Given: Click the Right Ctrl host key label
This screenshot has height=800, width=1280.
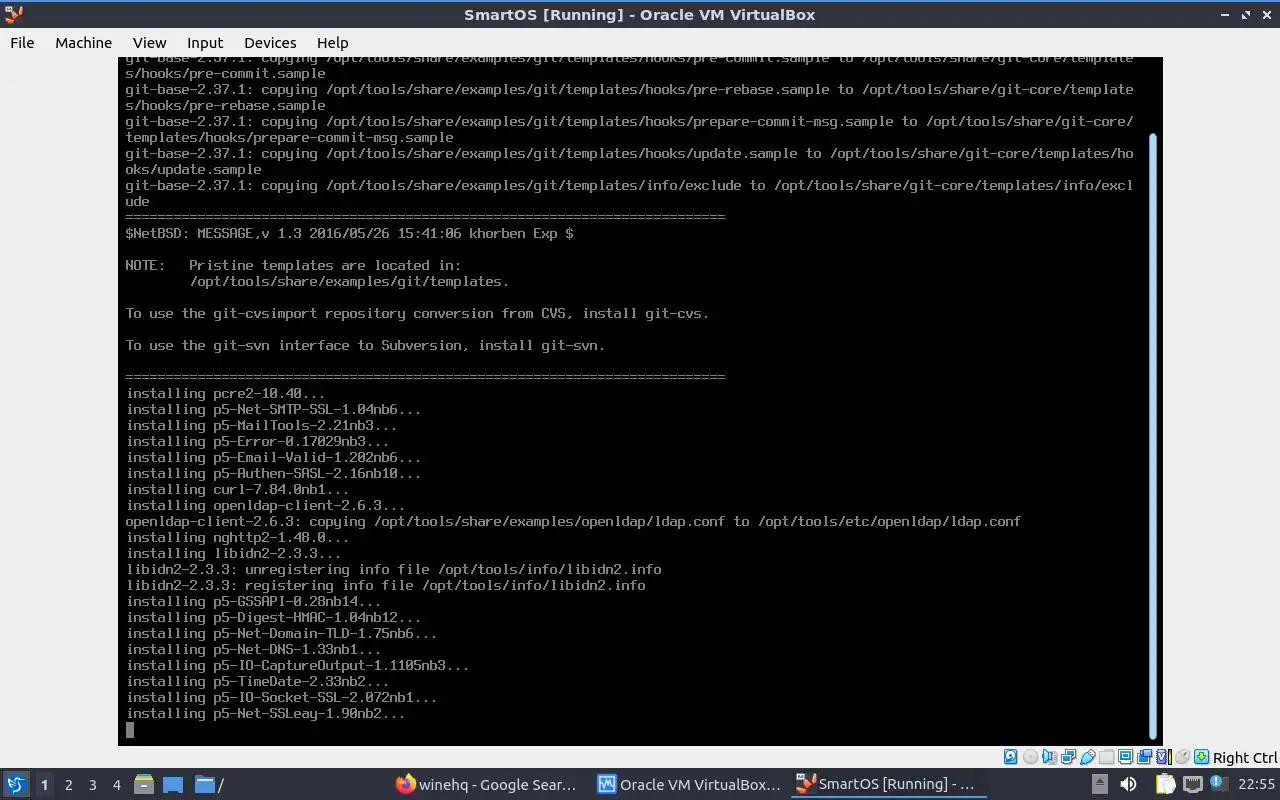Looking at the screenshot, I should click(x=1245, y=758).
